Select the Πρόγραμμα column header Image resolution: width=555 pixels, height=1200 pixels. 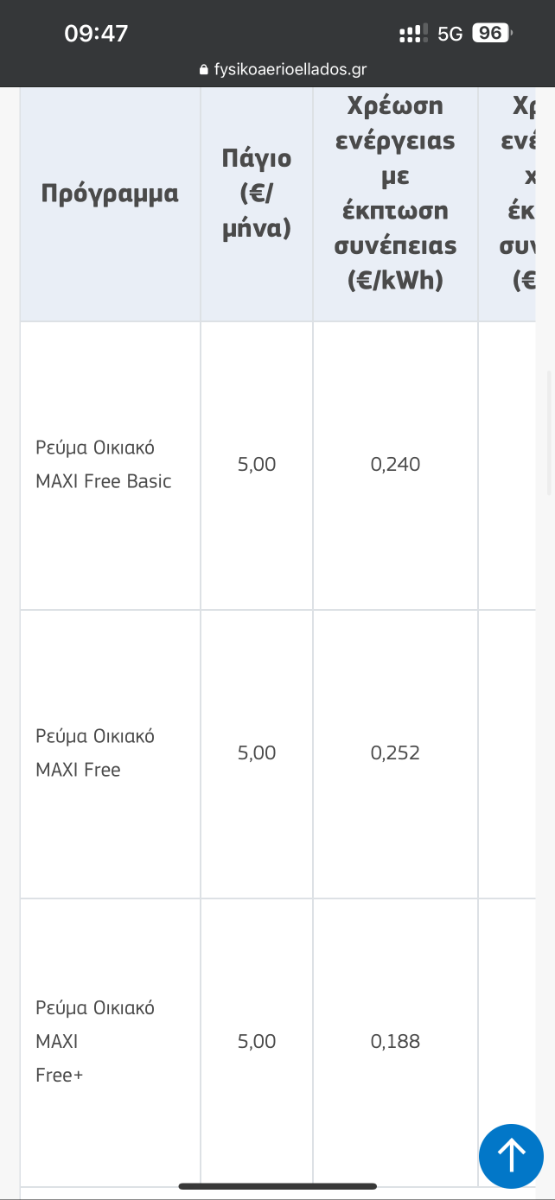point(110,194)
